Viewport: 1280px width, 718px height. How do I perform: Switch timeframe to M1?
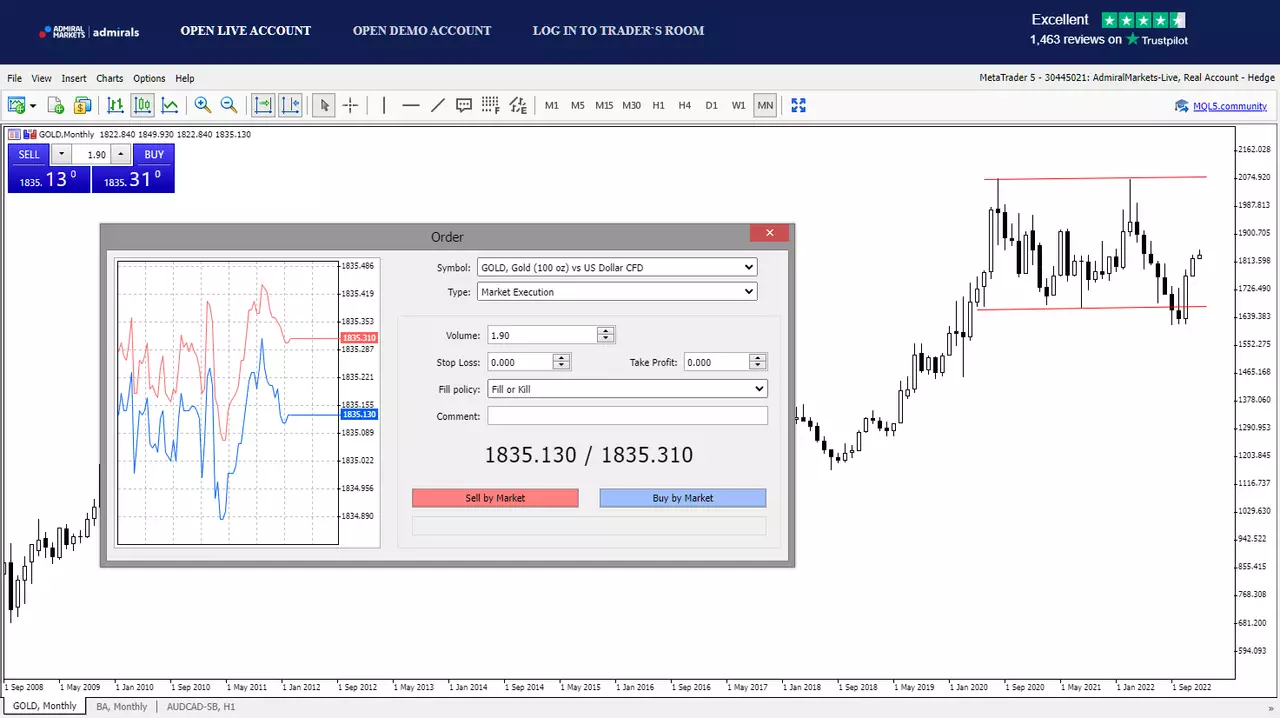coord(552,105)
